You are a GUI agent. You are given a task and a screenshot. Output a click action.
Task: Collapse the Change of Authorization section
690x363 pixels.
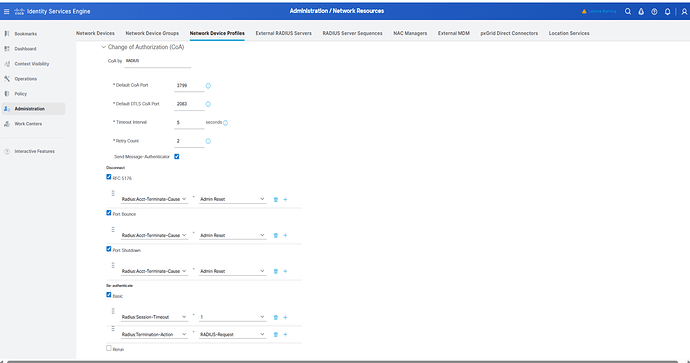[103, 47]
